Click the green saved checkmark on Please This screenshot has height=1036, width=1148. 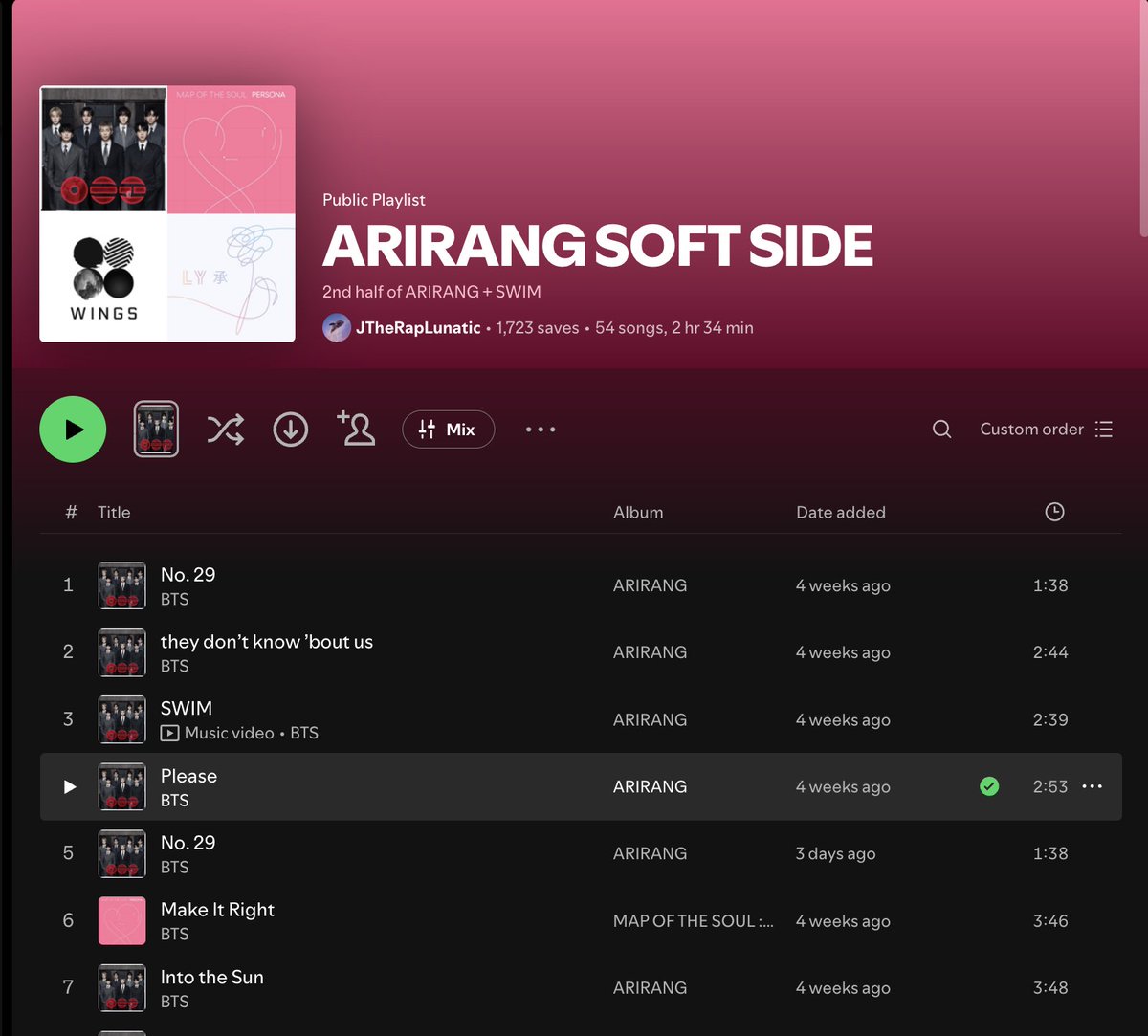click(x=989, y=786)
